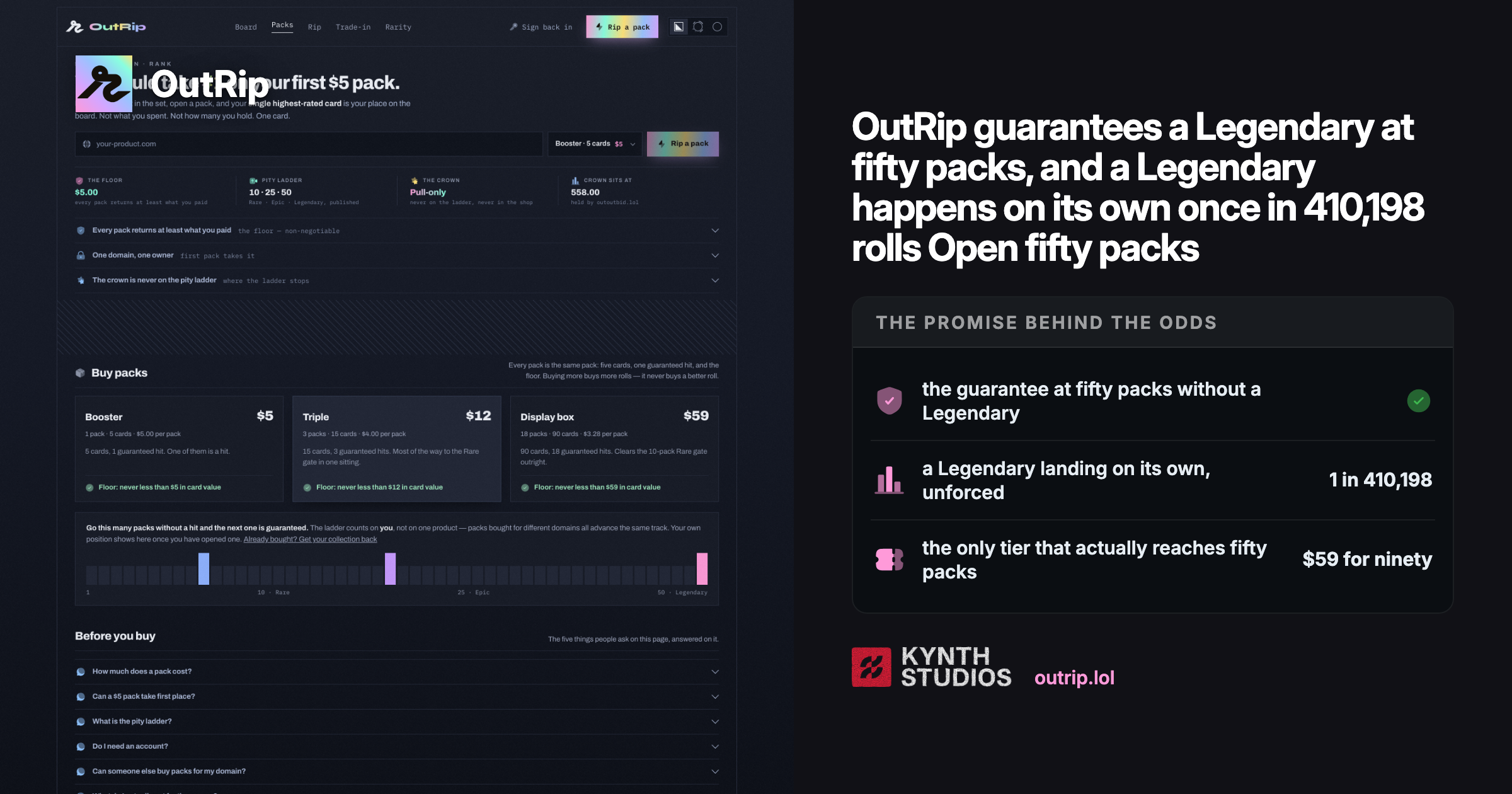Screen dimensions: 1512x794
Task: Click the chat bubble beside 'Do I need an account?'
Action: pyautogui.click(x=81, y=747)
